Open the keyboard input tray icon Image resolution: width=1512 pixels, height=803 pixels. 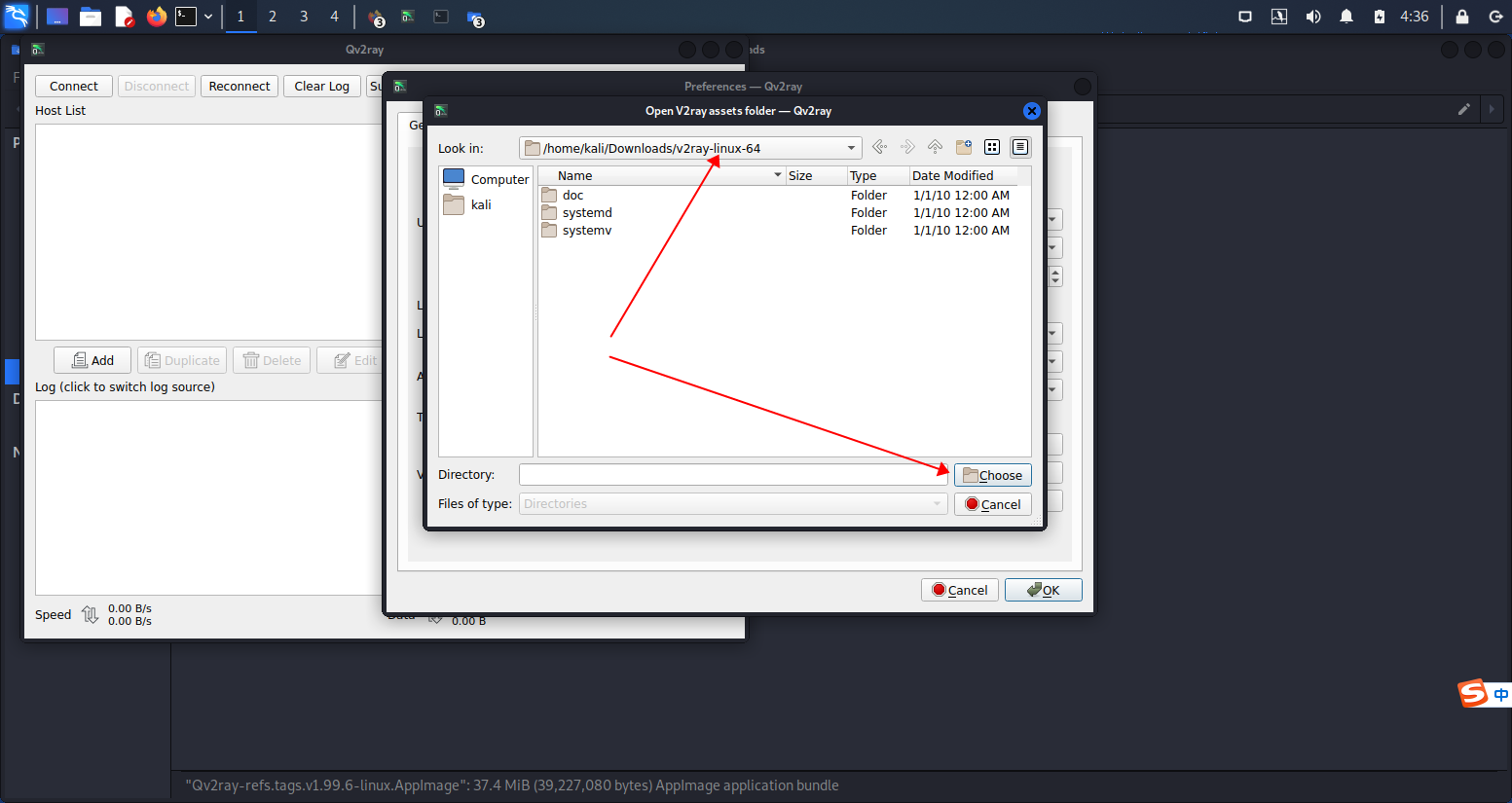click(x=1279, y=17)
